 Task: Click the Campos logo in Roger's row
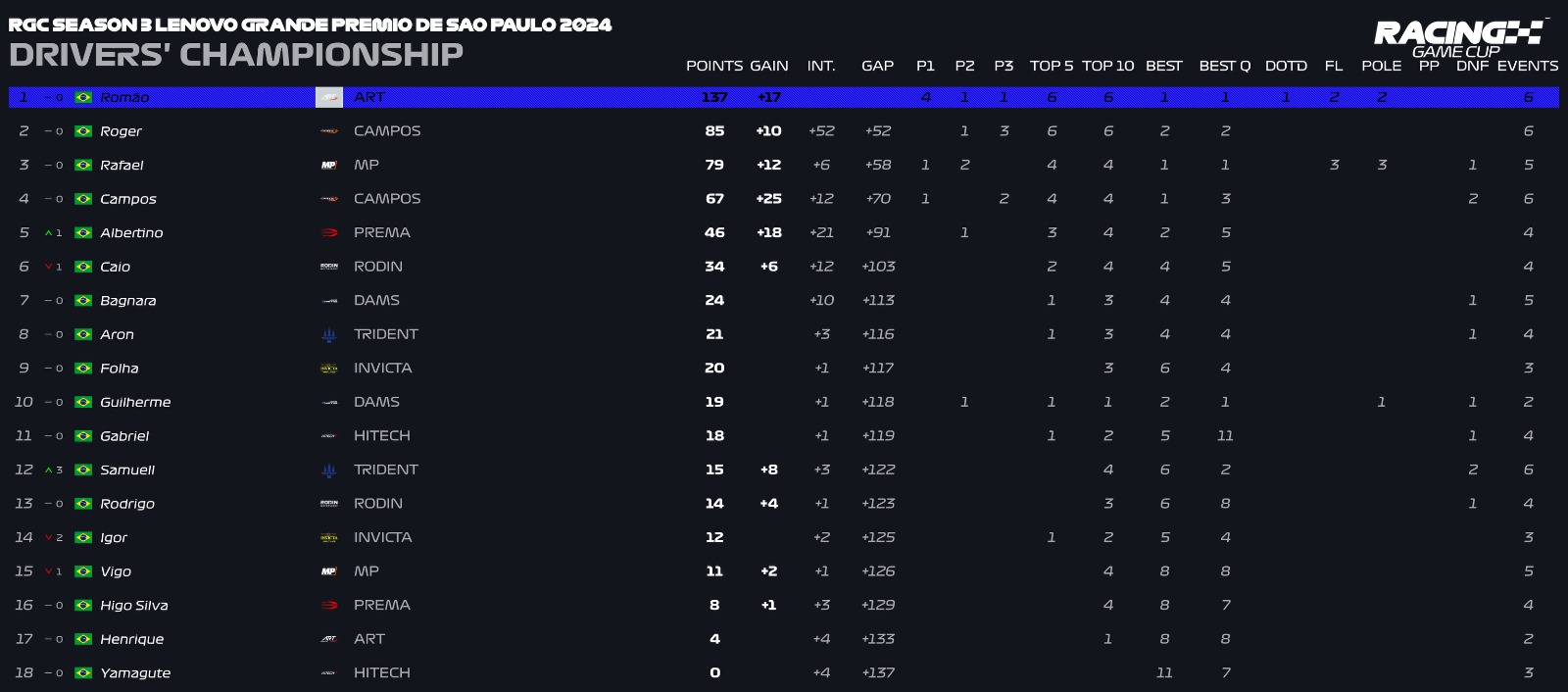329,131
